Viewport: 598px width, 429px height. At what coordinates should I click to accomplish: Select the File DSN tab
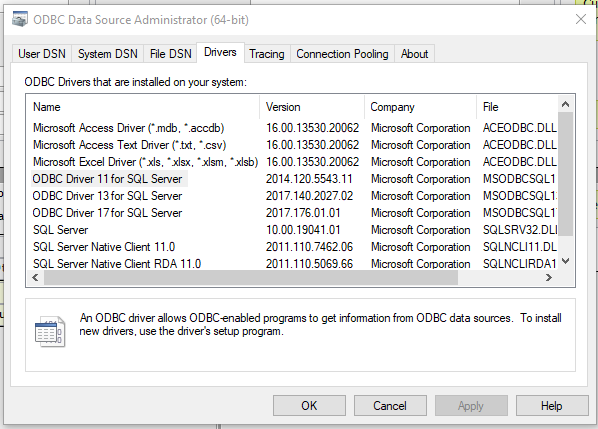(x=170, y=54)
